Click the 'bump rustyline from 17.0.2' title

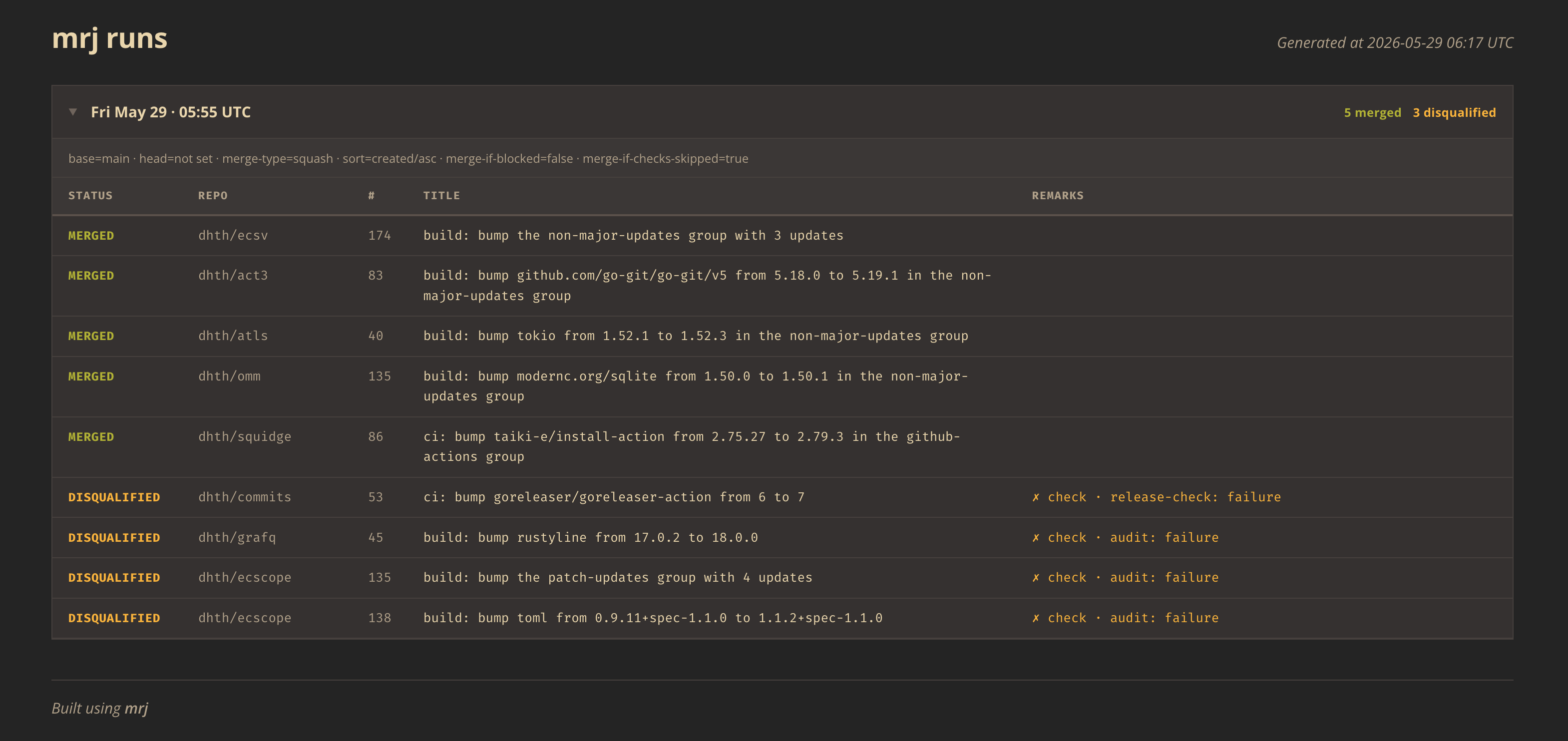point(590,538)
